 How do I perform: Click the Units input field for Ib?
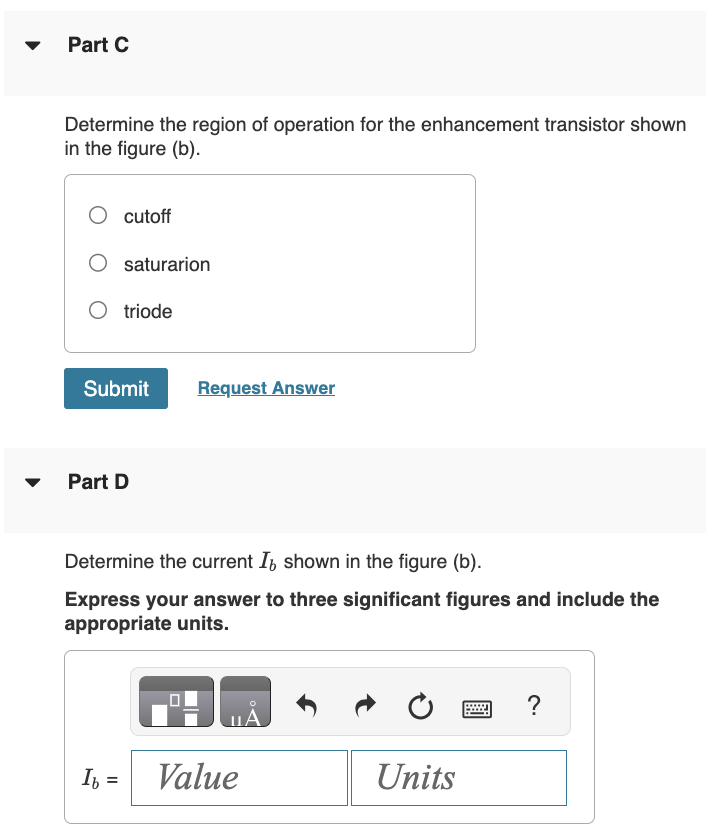coord(458,777)
